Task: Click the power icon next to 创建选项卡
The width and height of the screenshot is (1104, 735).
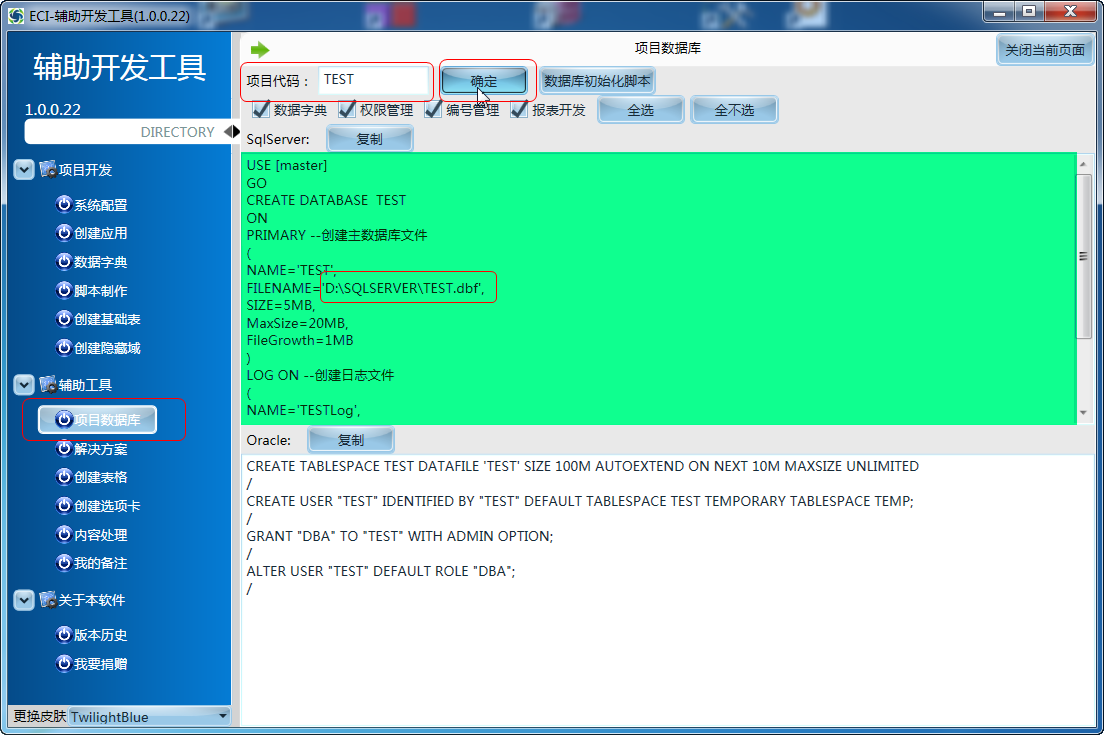Action: point(64,505)
